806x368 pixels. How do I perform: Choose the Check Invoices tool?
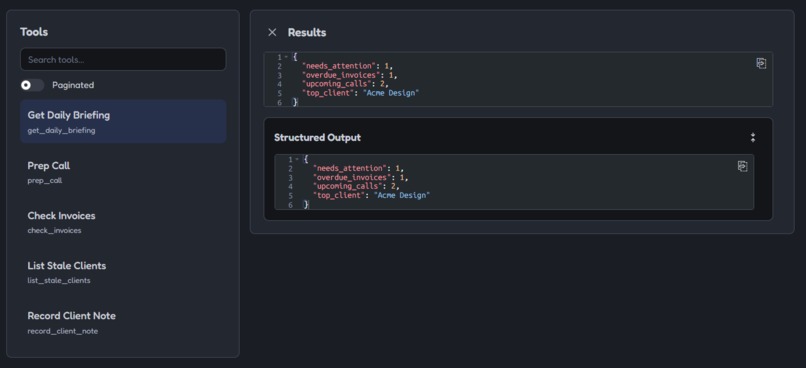click(123, 222)
